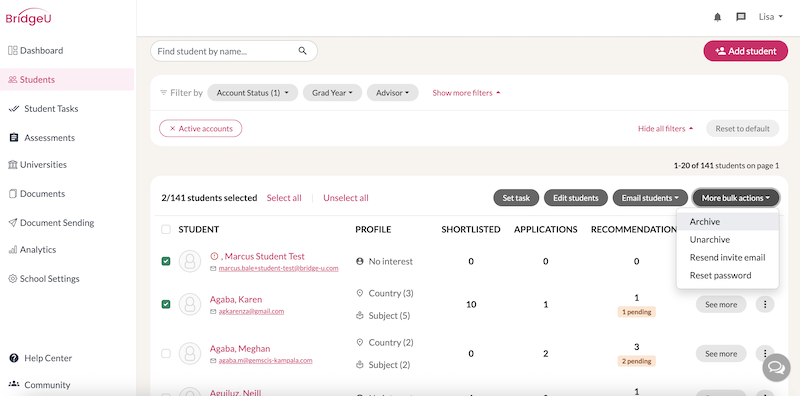Image resolution: width=800 pixels, height=396 pixels.
Task: Click the SHORTLISTED column header
Action: point(470,230)
